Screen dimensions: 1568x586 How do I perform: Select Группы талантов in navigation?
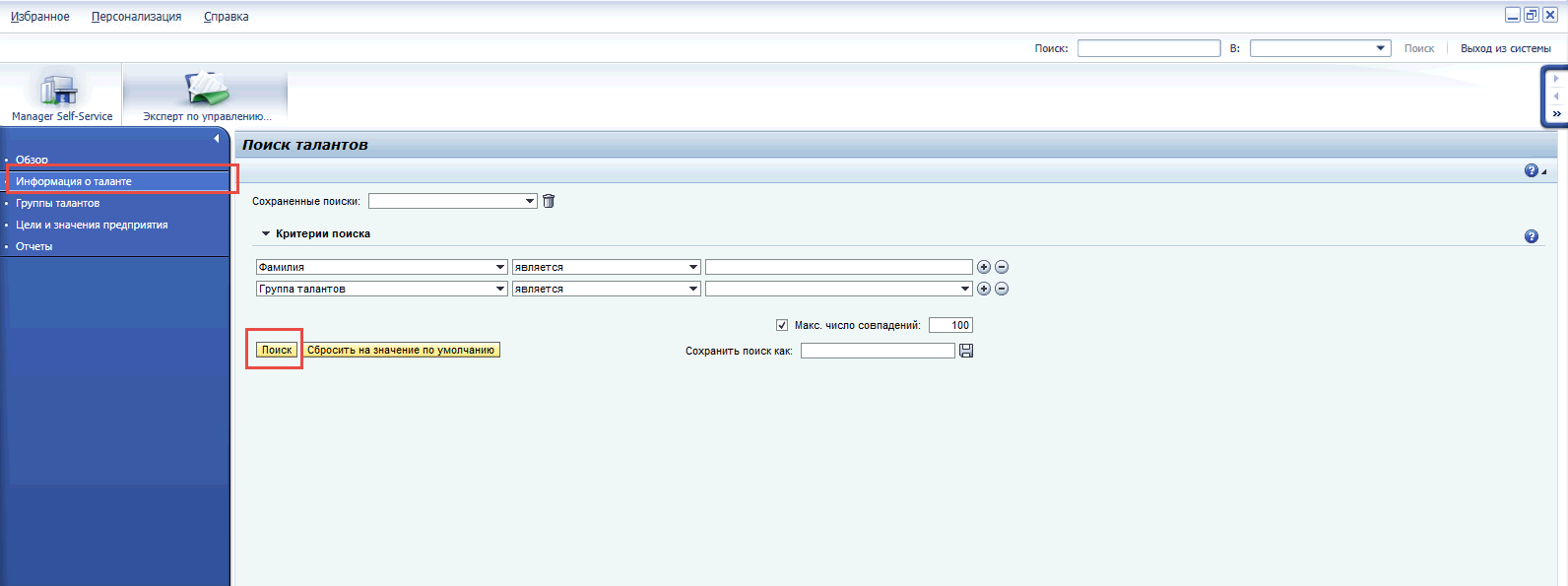[x=58, y=203]
